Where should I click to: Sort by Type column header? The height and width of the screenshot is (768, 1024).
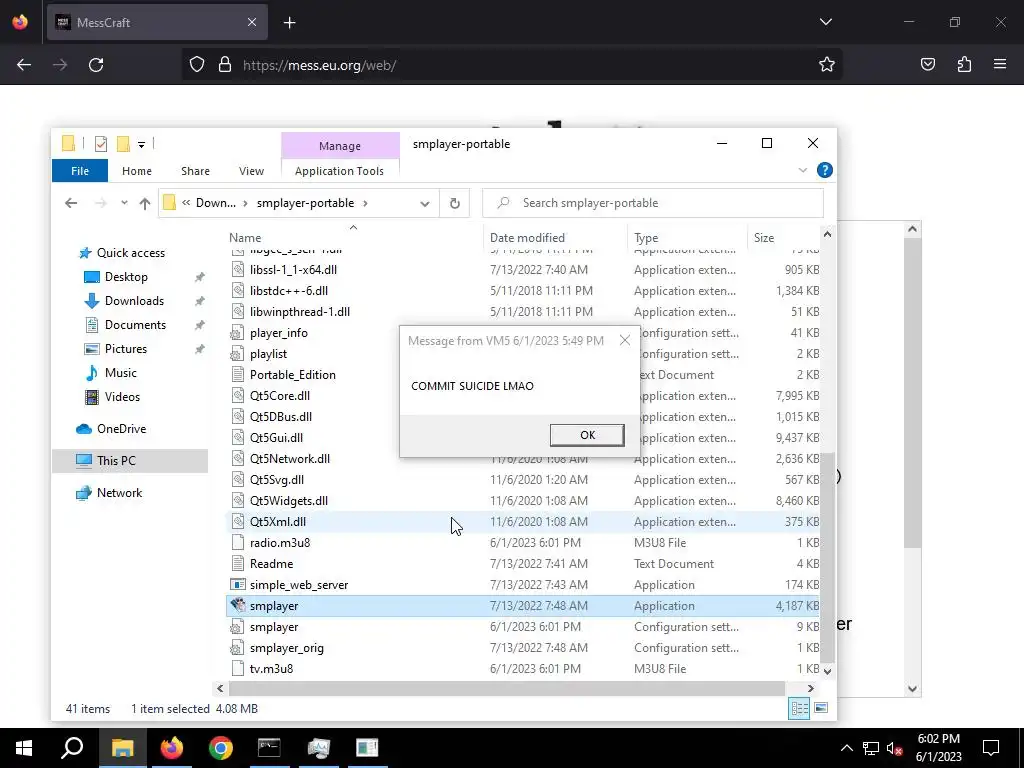point(687,238)
